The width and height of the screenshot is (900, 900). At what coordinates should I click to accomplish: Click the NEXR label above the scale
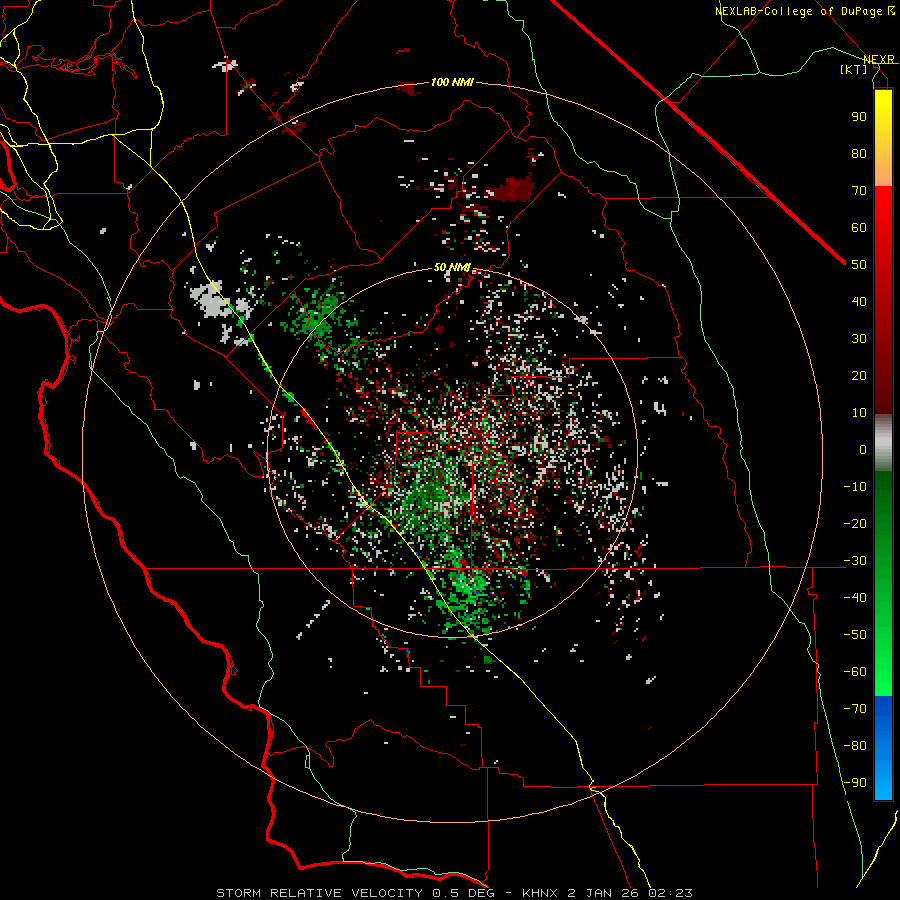click(879, 59)
